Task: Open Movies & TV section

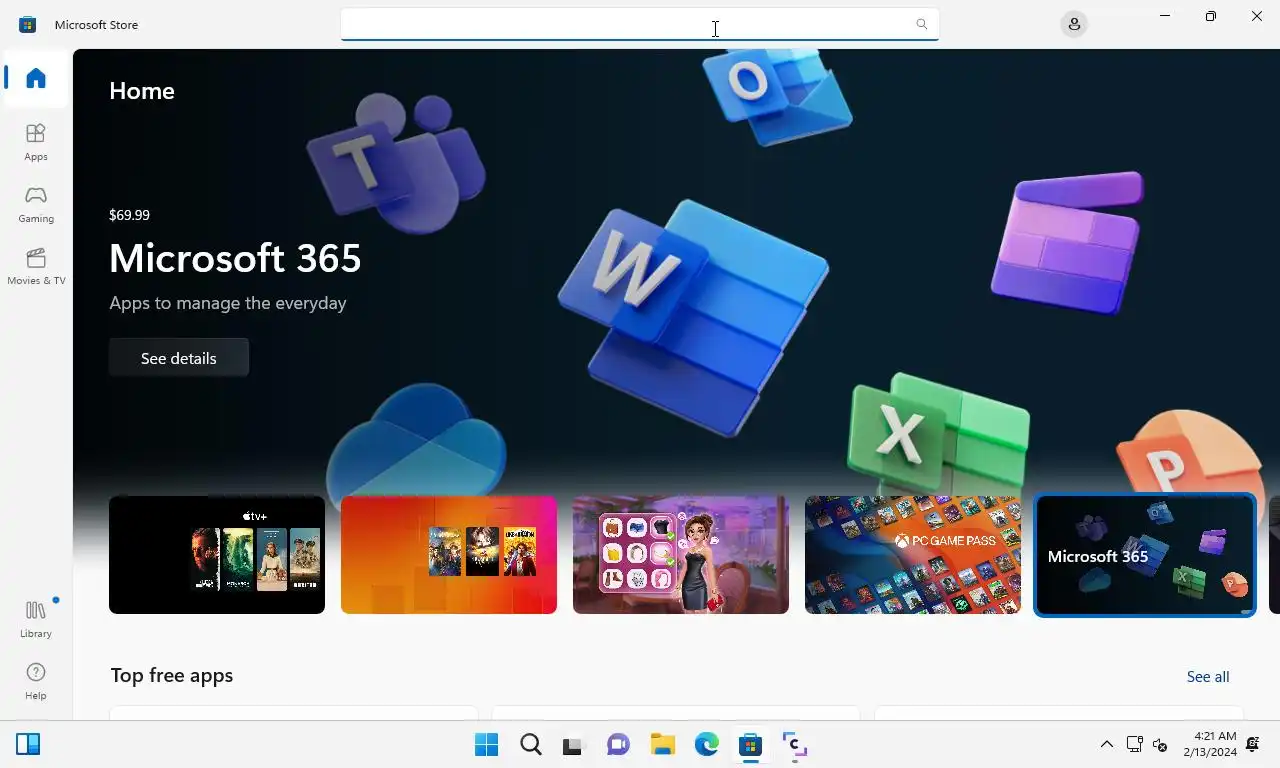Action: [36, 266]
